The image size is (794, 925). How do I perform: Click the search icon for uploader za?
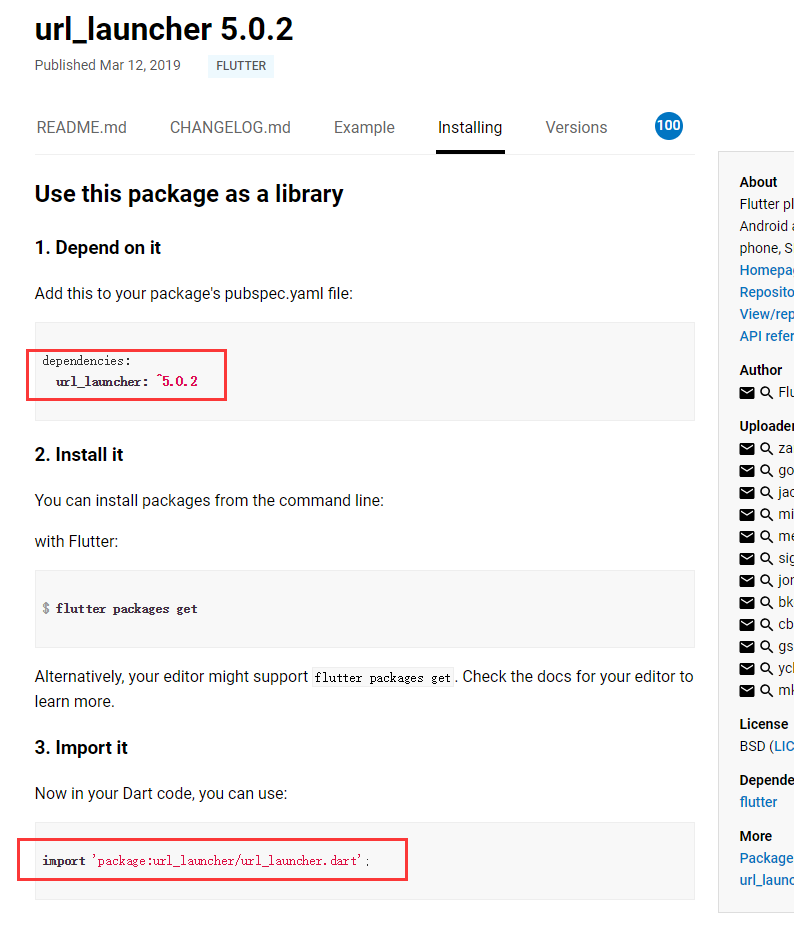coord(766,448)
